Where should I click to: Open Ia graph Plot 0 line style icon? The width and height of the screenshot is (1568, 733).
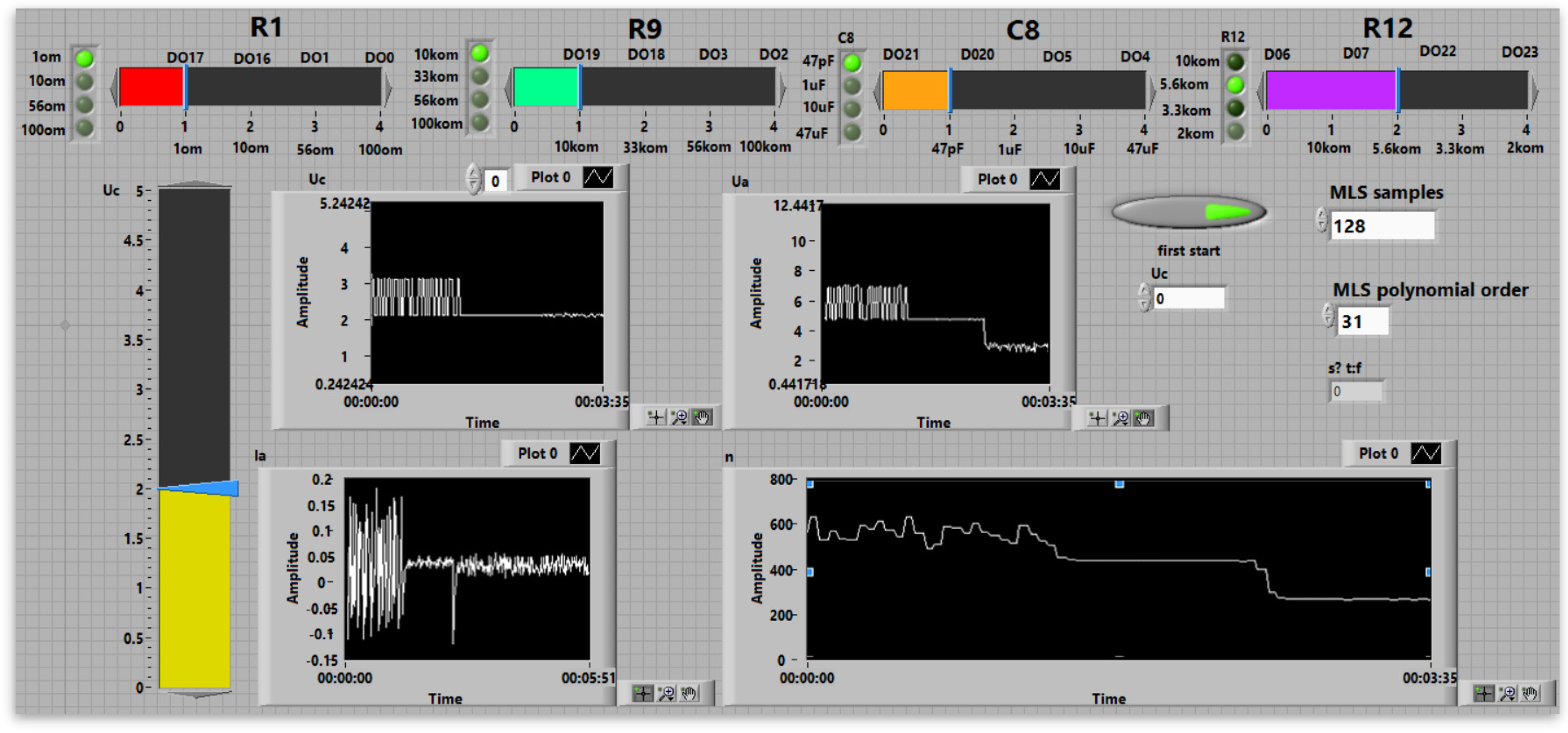click(585, 453)
